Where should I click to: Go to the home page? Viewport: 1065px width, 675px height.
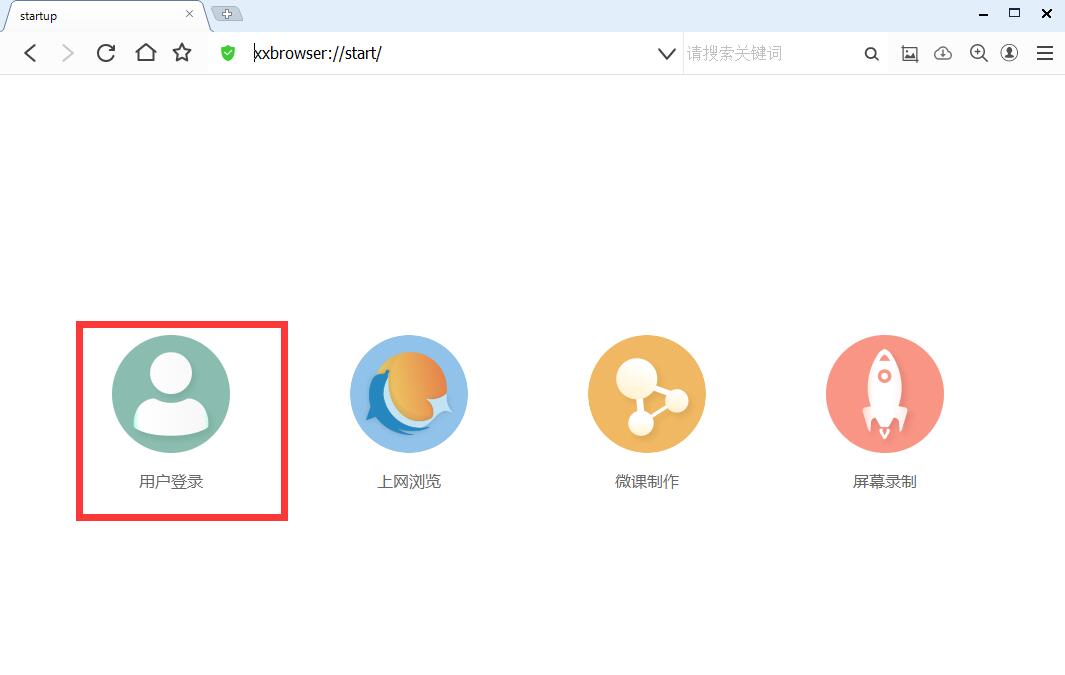pyautogui.click(x=146, y=53)
